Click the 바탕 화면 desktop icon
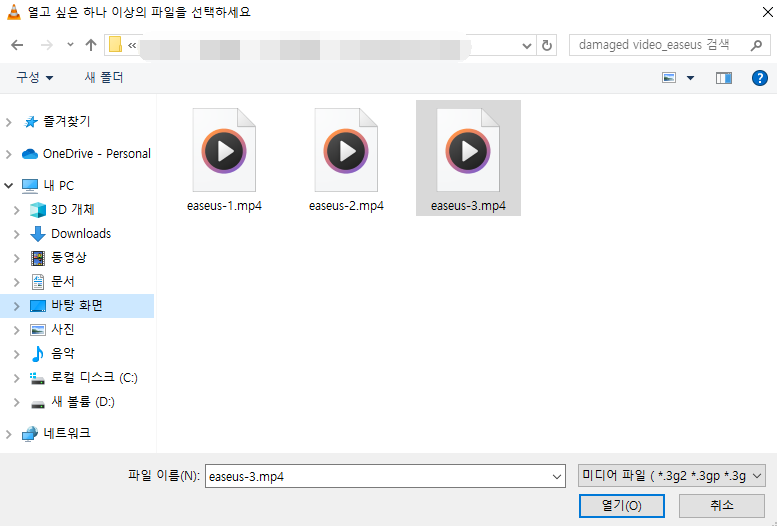777x526 pixels. [38, 306]
